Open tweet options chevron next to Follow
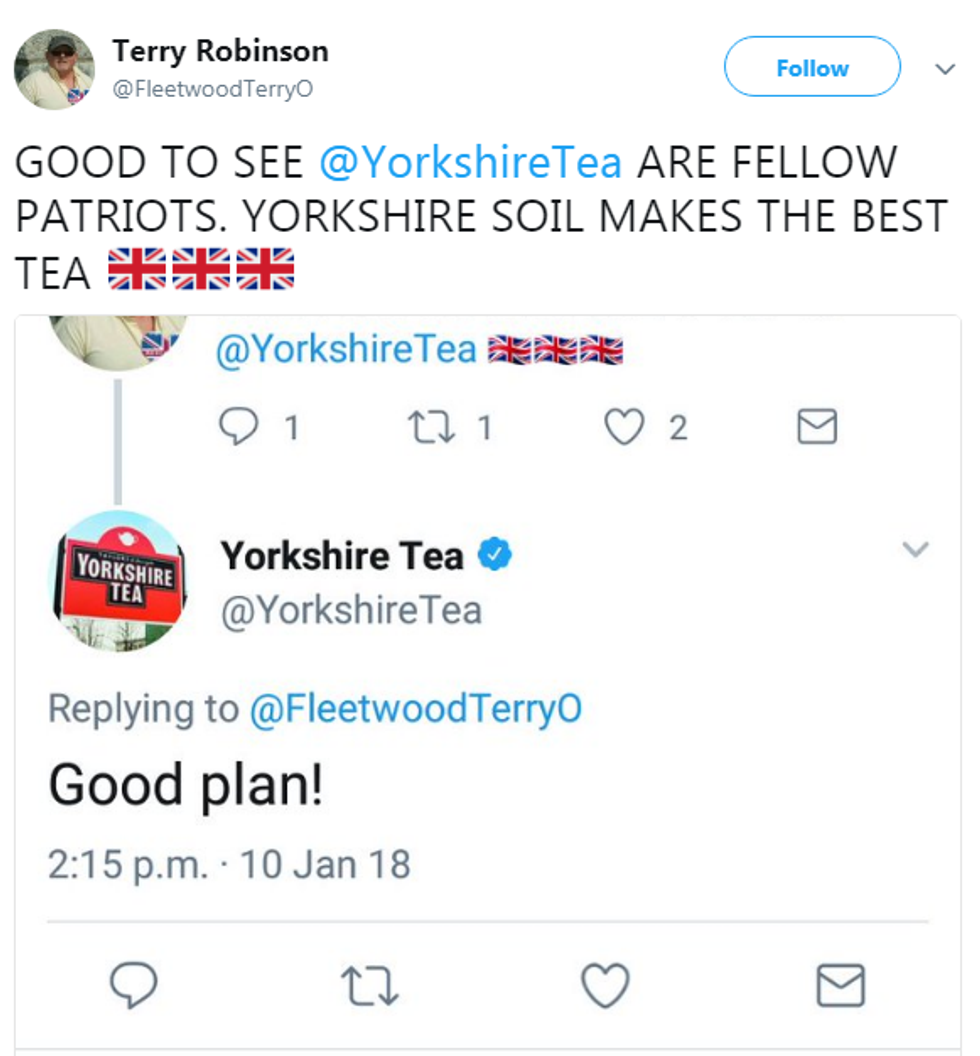This screenshot has width=980, height=1056. (x=945, y=69)
